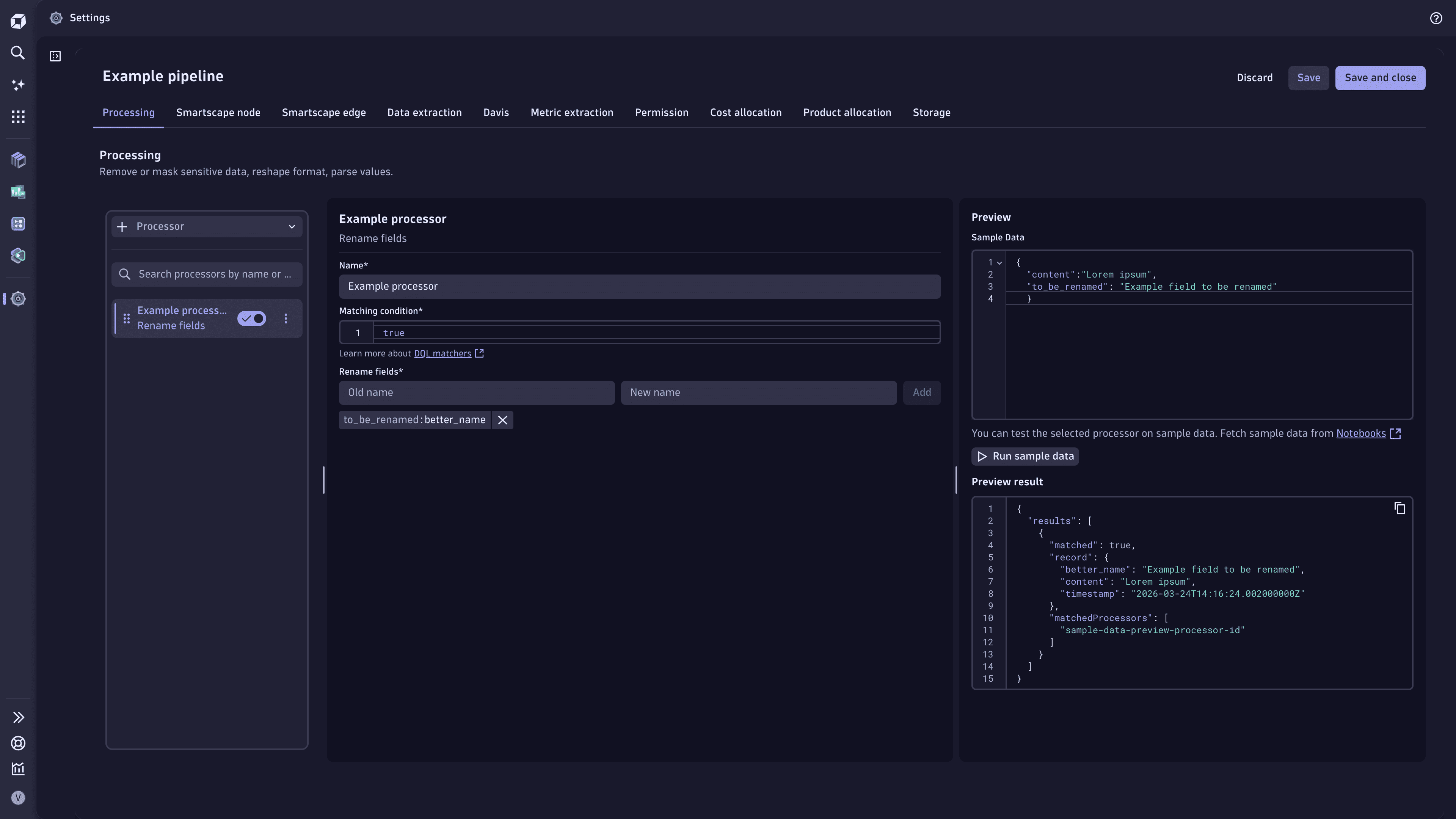This screenshot has height=819, width=1456.
Task: Open the search sidebar icon
Action: 17,53
